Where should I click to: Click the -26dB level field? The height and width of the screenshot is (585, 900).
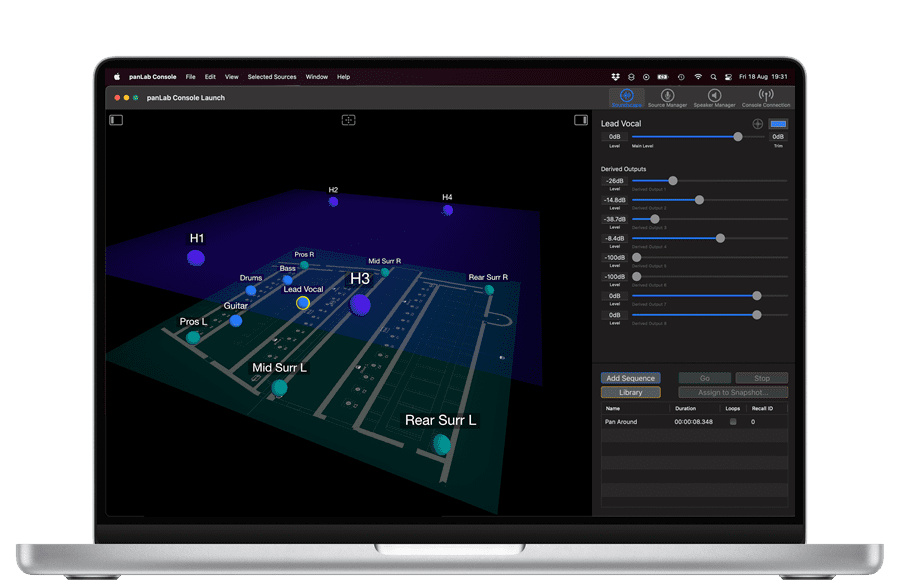click(x=614, y=181)
